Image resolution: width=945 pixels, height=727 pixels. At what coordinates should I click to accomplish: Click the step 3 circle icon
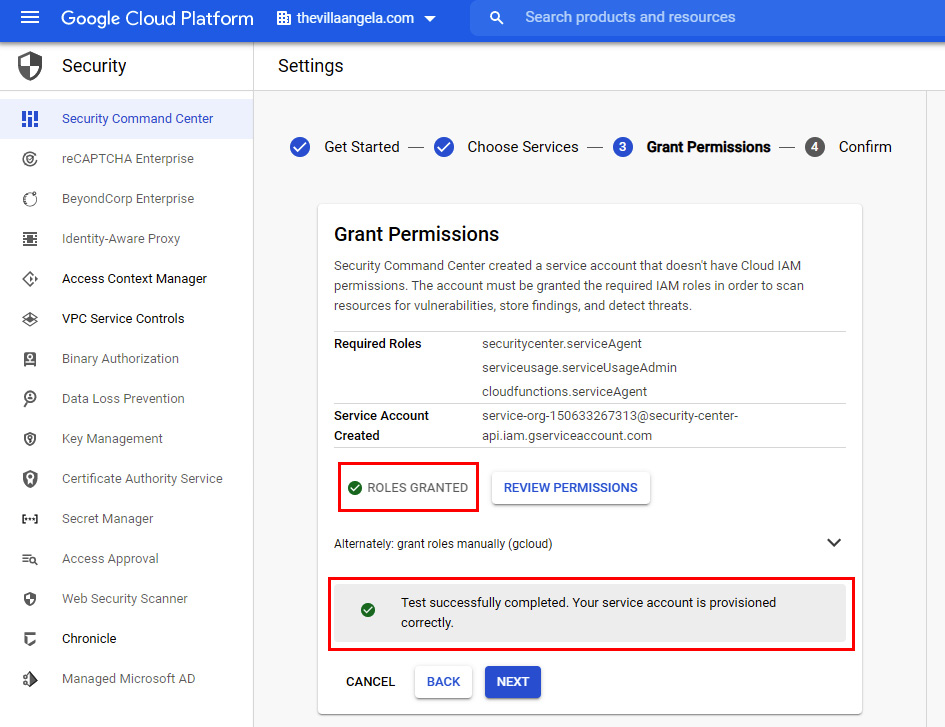[623, 147]
